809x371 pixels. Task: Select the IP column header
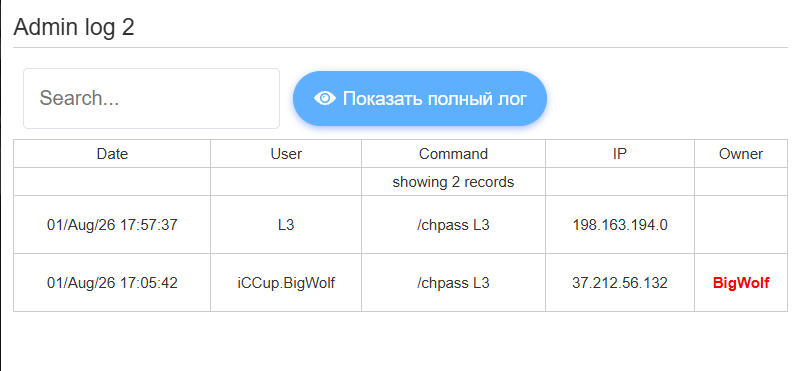(x=620, y=154)
